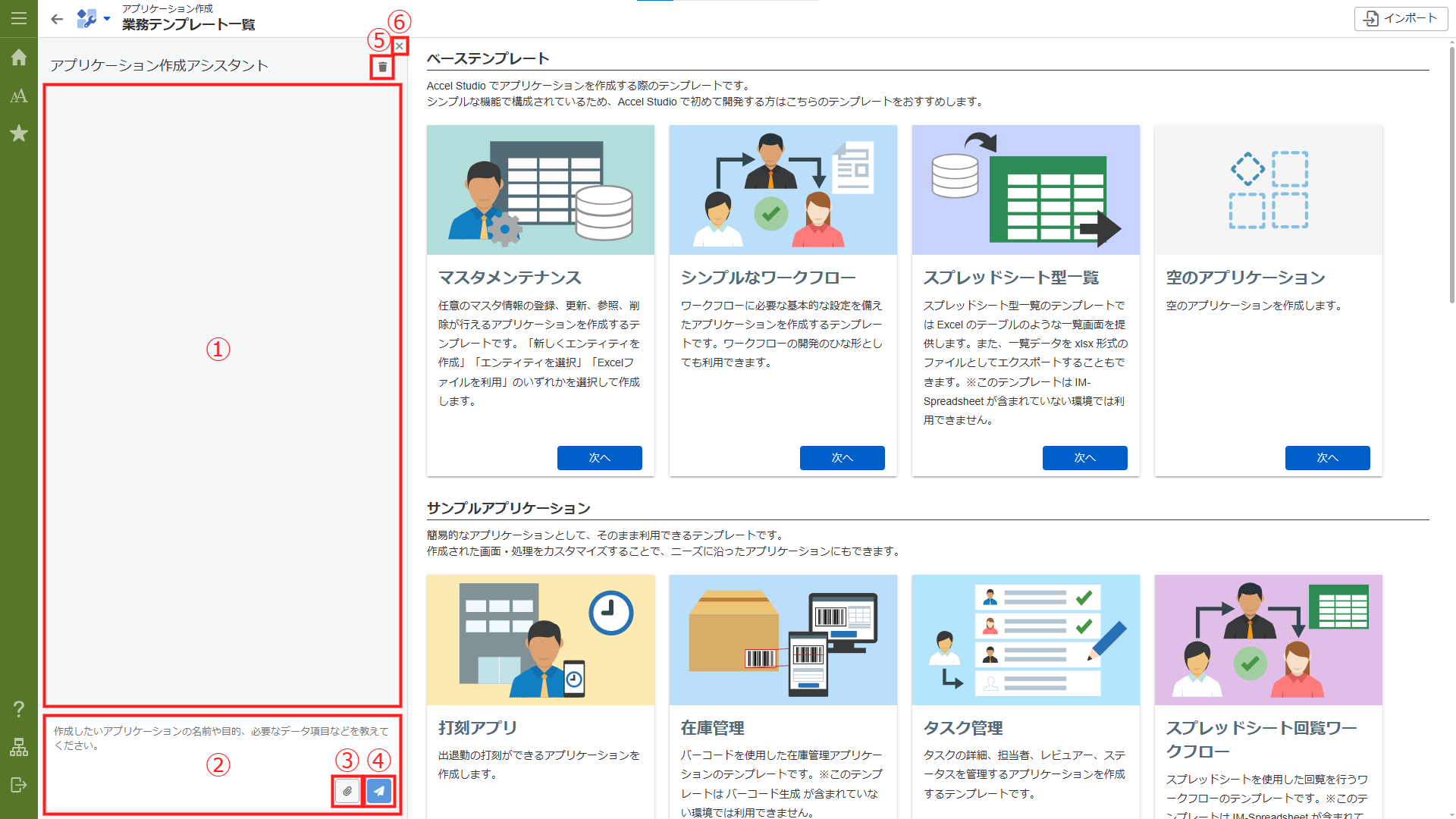Click the paperclip attach file icon
Screen dimensions: 1456x819
(347, 791)
